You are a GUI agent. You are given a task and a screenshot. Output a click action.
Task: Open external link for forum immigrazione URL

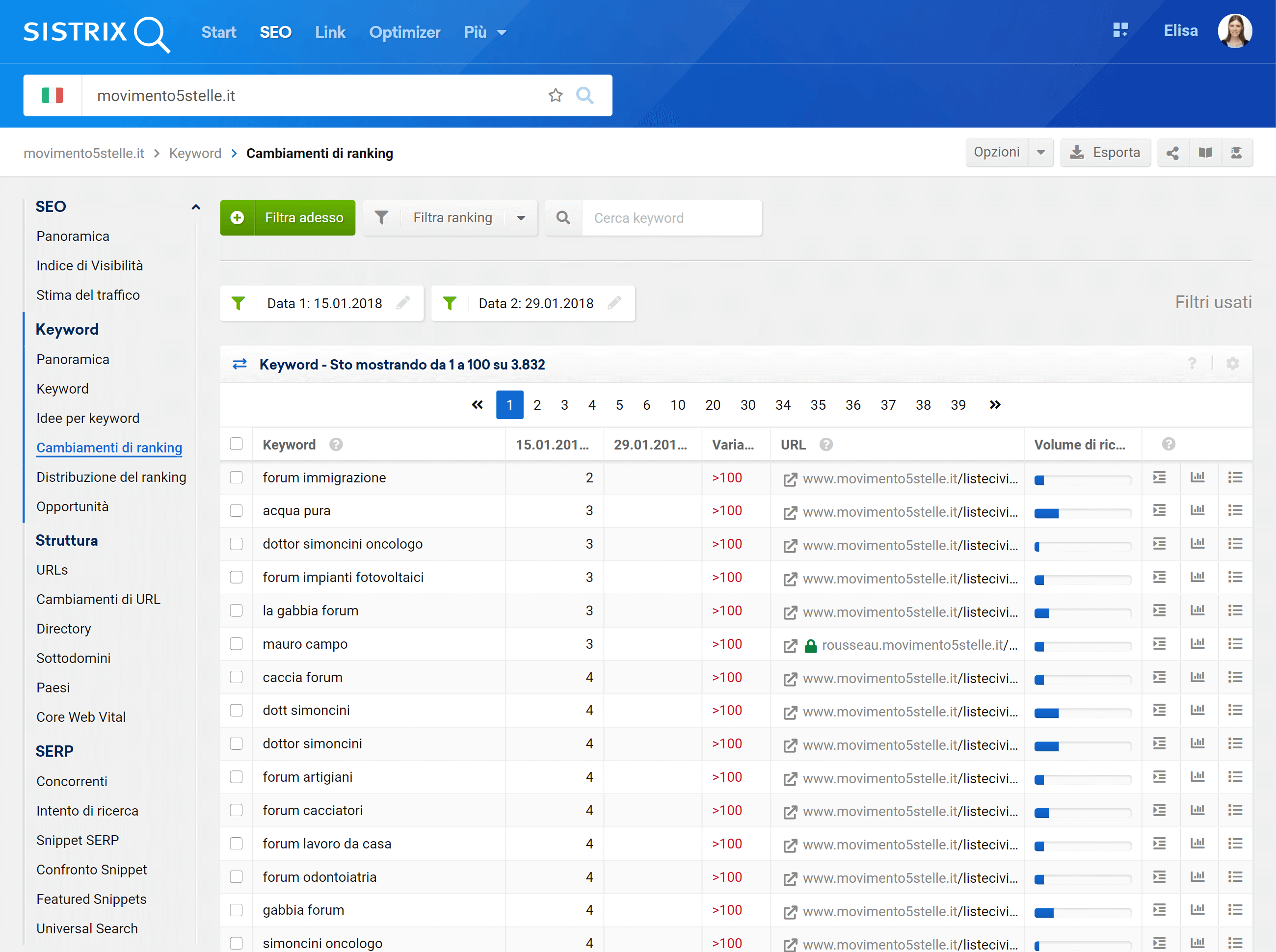click(790, 479)
